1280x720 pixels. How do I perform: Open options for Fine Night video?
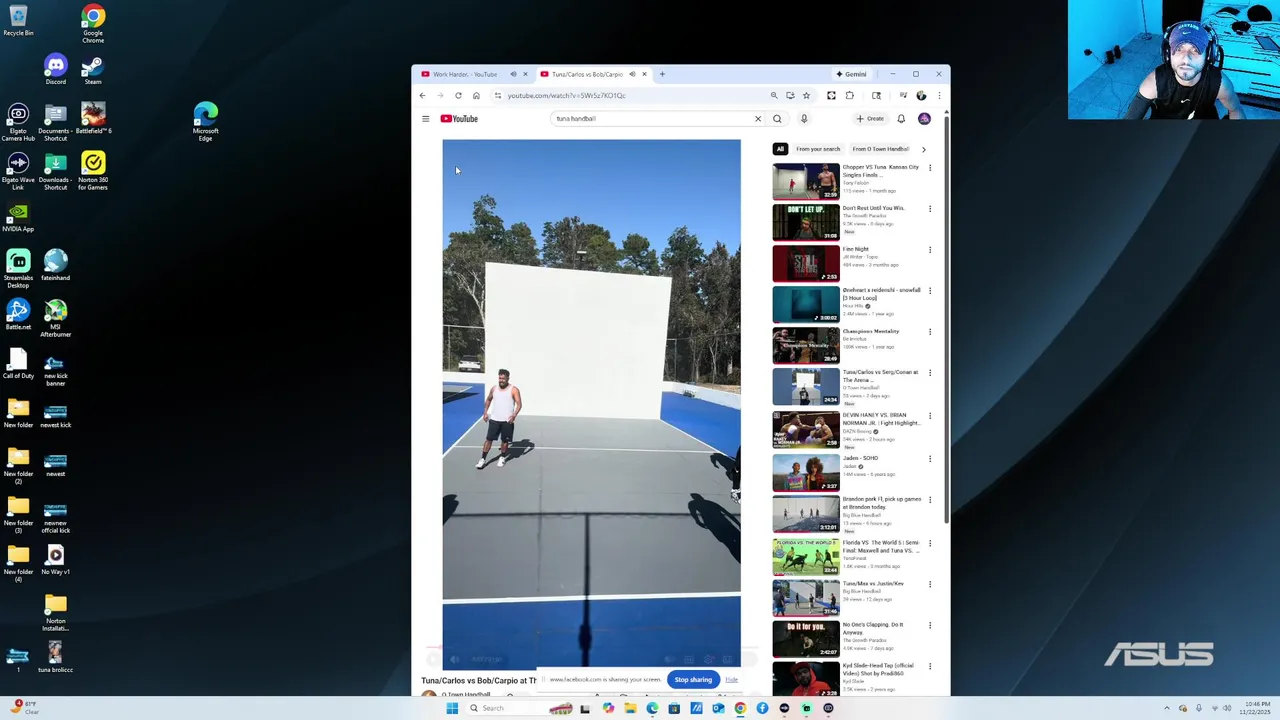click(930, 250)
